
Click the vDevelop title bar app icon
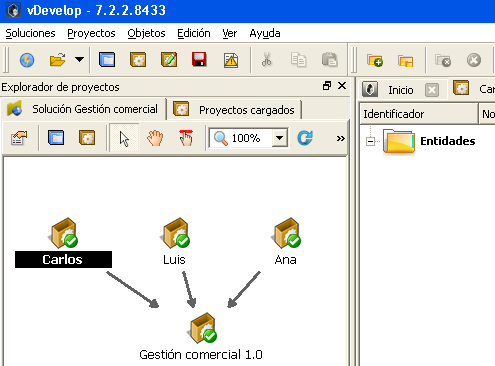13,10
